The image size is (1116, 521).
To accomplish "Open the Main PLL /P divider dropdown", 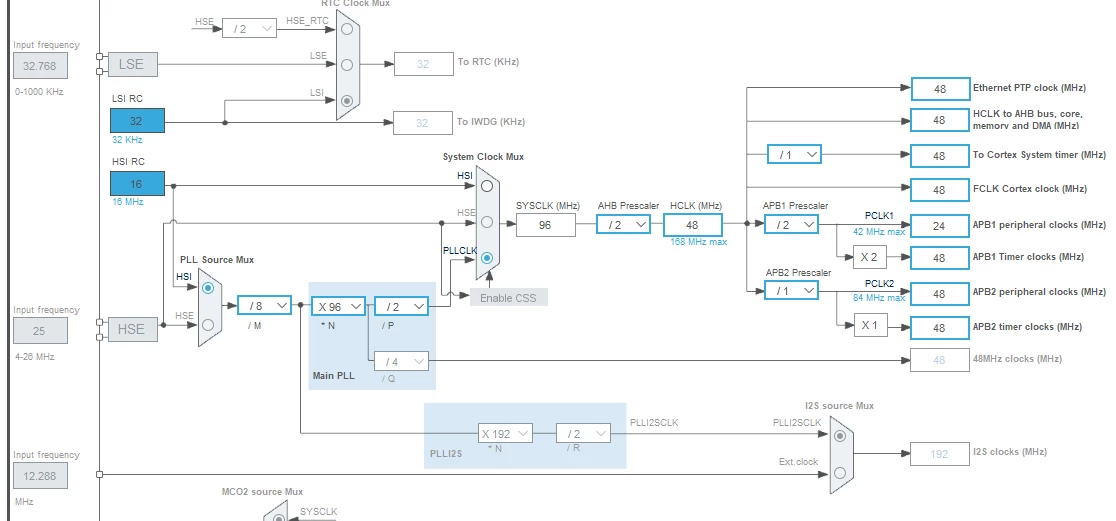I will (x=401, y=307).
